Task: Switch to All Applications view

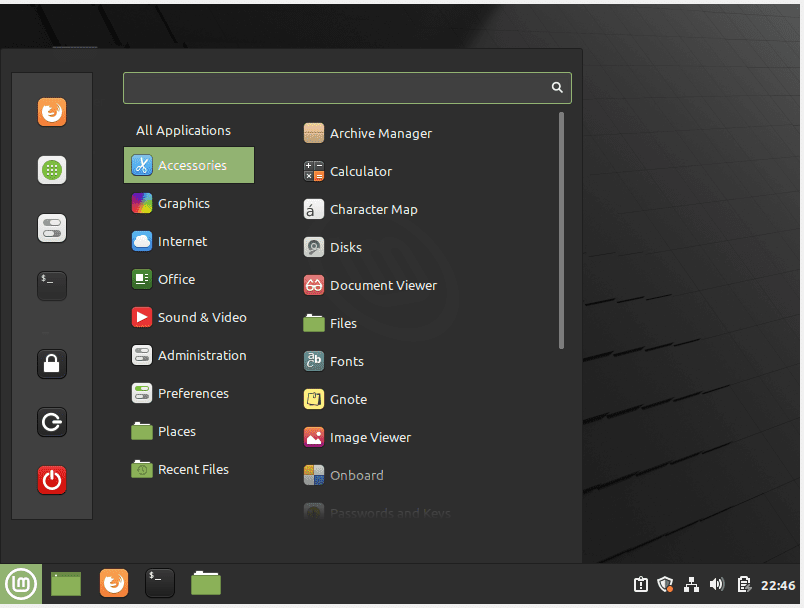Action: pos(183,130)
